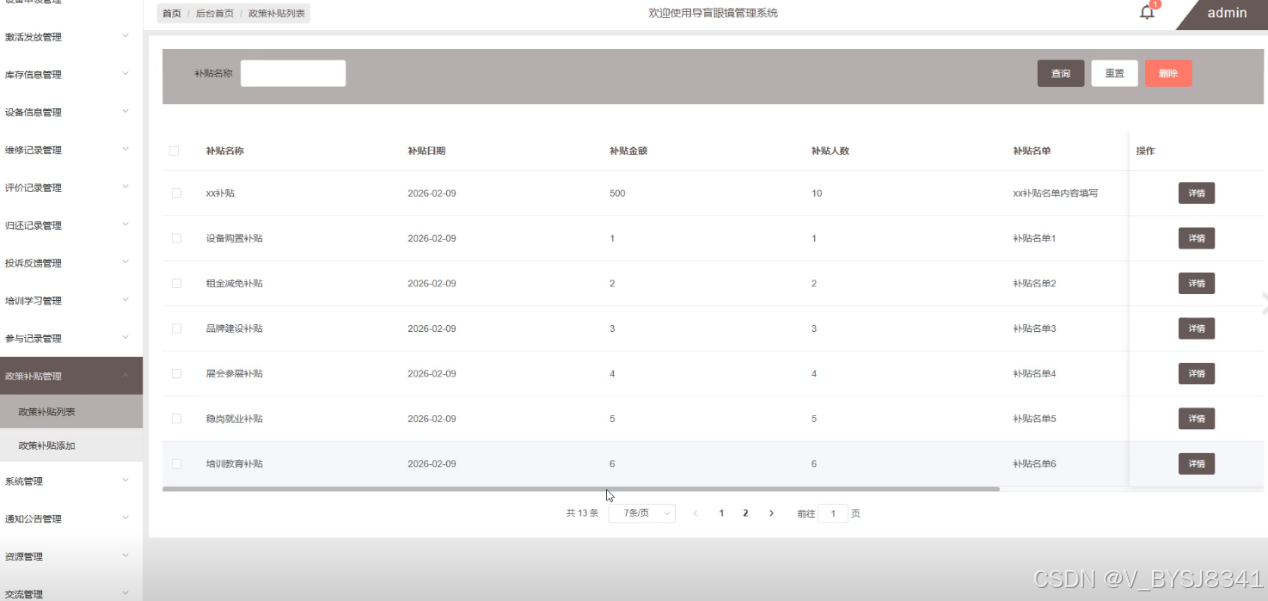Select 政策补贴列表 submenu item in sidebar
Viewport: 1268px width, 601px height.
(x=71, y=411)
